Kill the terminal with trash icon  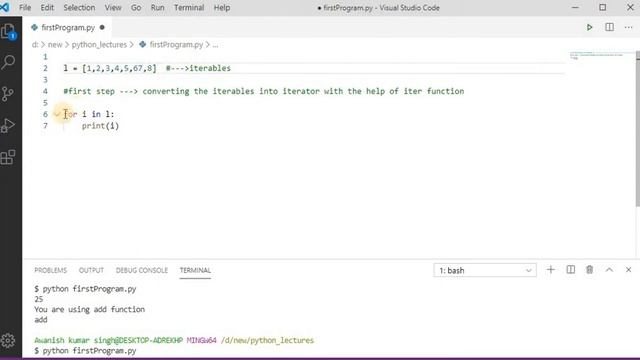(x=590, y=270)
